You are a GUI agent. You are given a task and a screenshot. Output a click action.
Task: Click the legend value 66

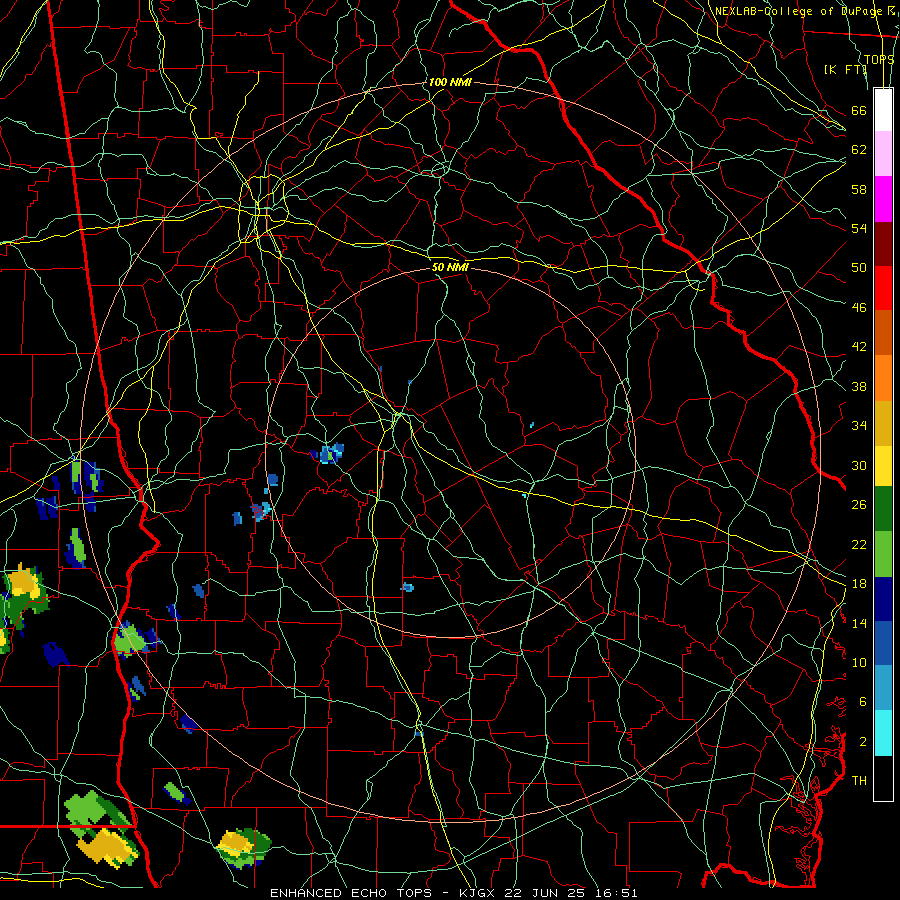click(859, 110)
